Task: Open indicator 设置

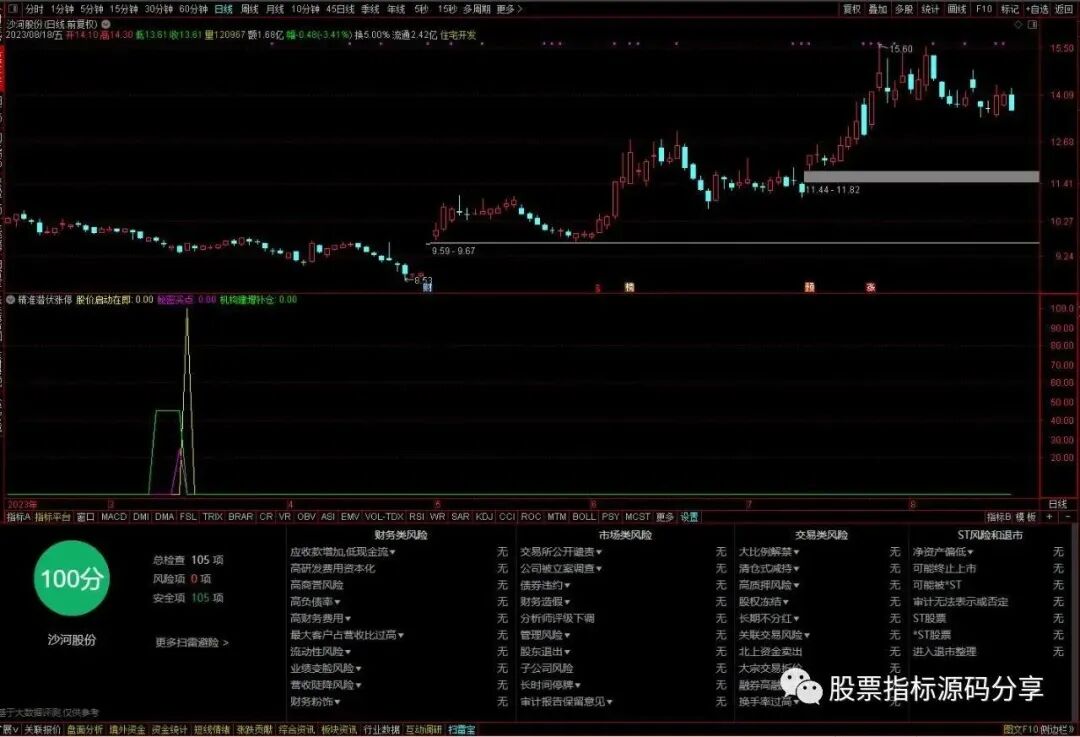Action: click(x=689, y=517)
